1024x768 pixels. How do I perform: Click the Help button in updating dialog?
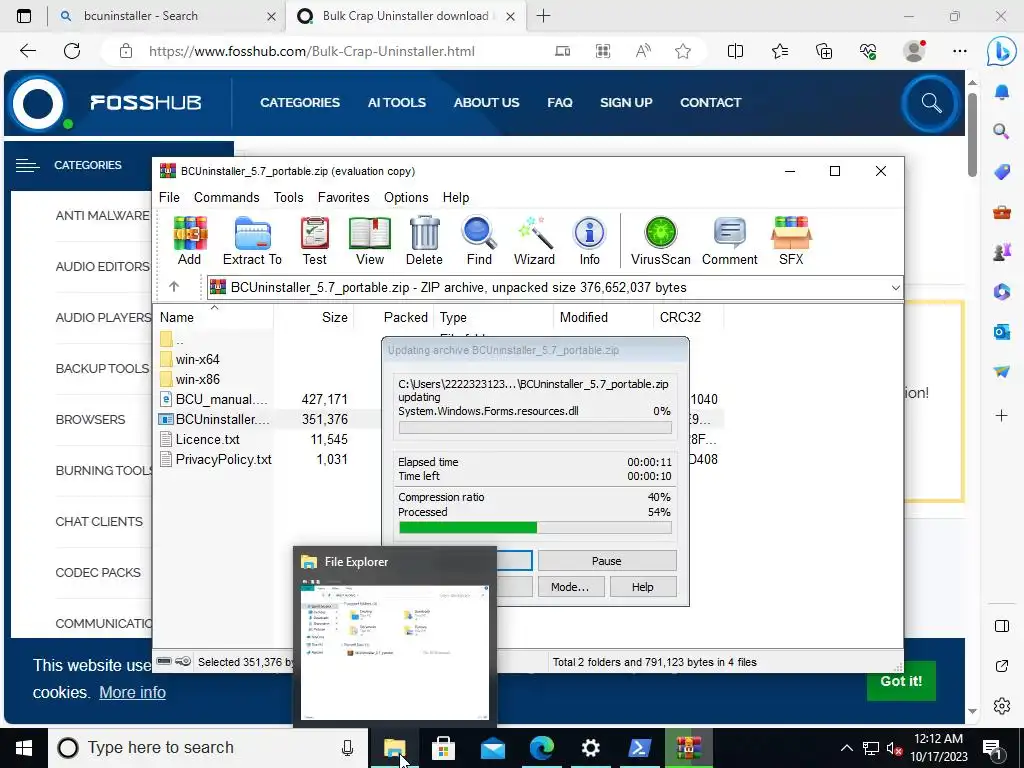tap(643, 587)
